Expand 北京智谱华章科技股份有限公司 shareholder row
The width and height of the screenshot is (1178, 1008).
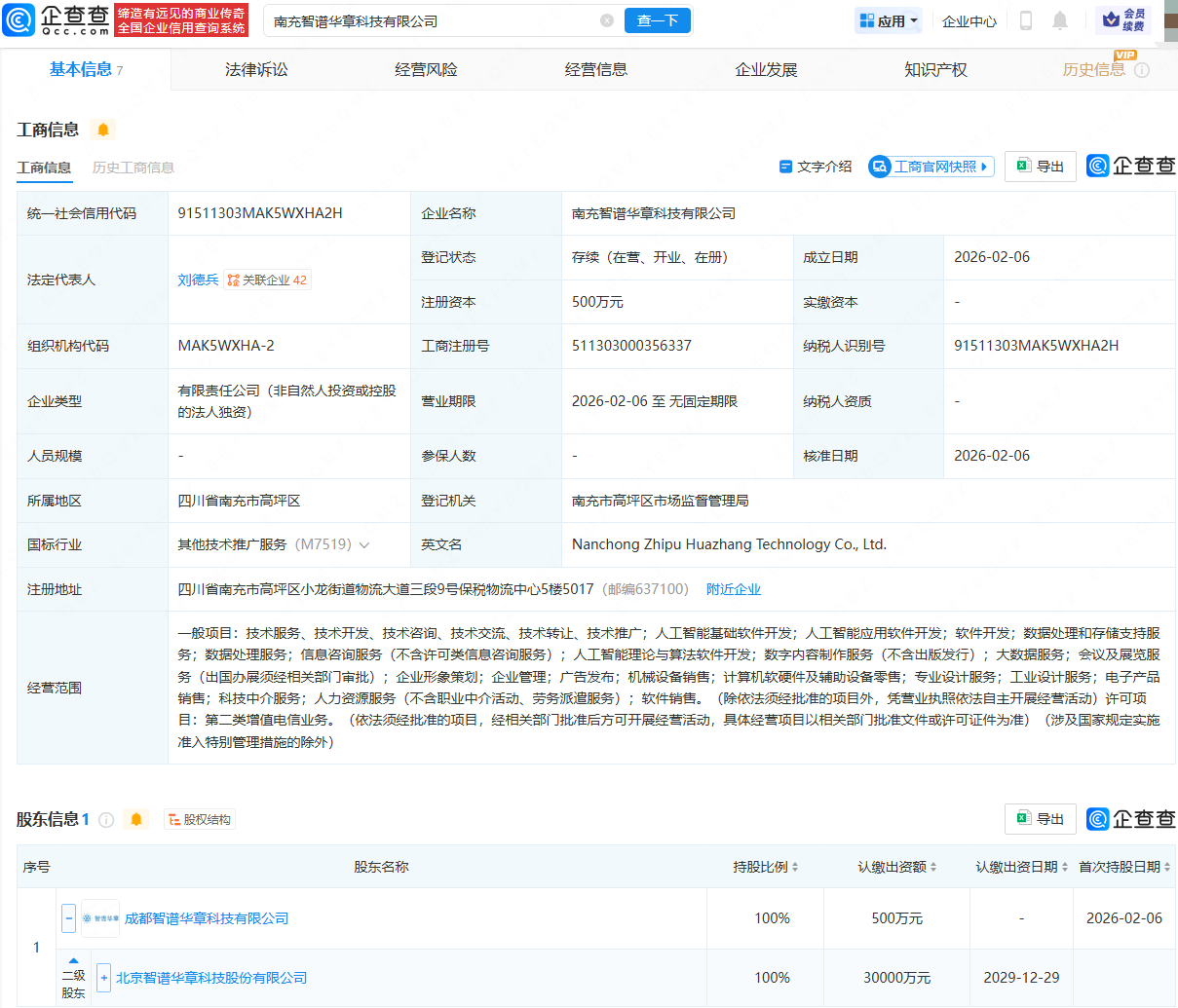coord(103,977)
